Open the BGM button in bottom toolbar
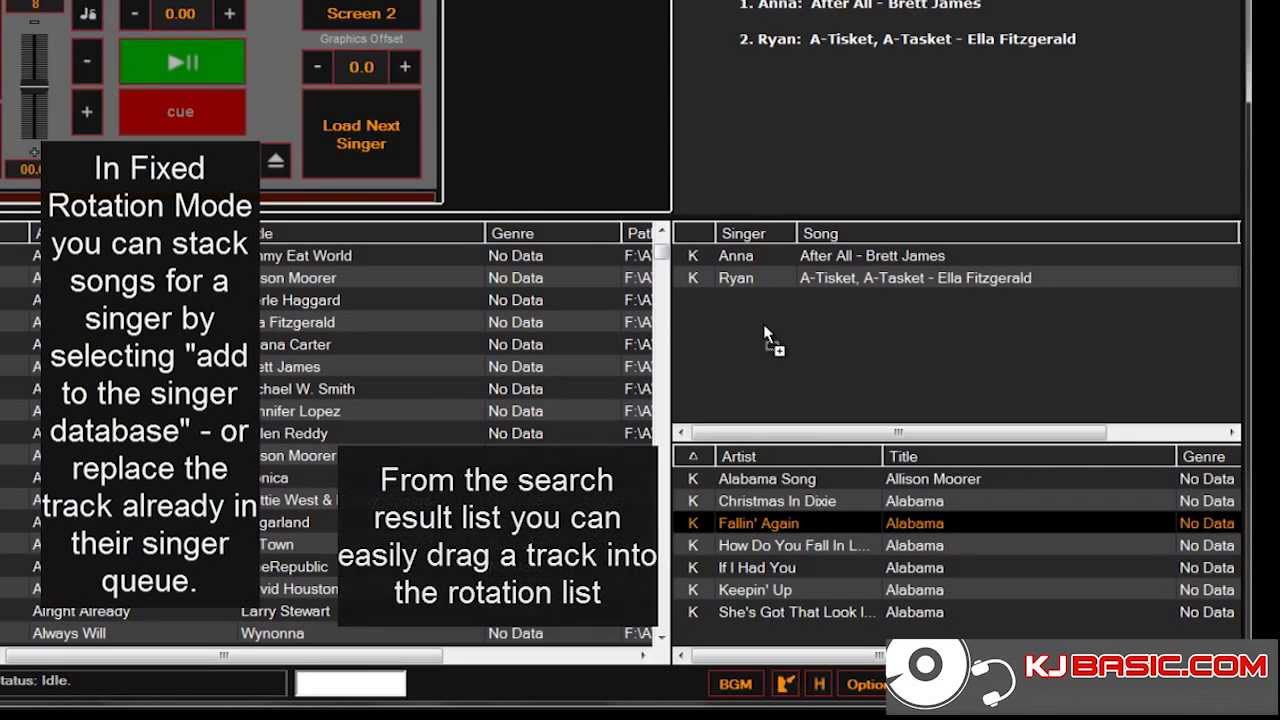The width and height of the screenshot is (1280, 720). [735, 684]
